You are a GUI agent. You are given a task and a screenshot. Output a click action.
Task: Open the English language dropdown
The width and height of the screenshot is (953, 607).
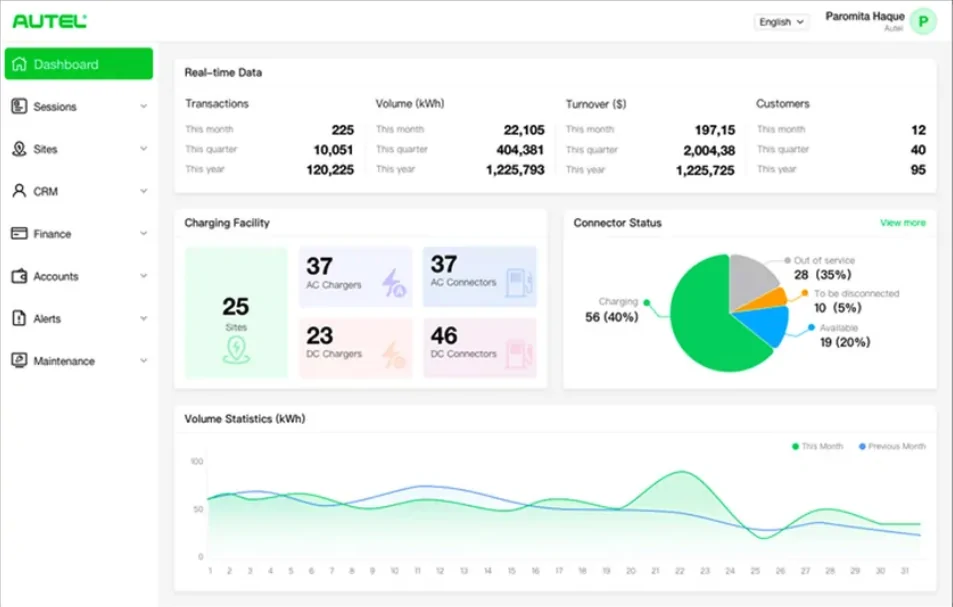(x=782, y=22)
